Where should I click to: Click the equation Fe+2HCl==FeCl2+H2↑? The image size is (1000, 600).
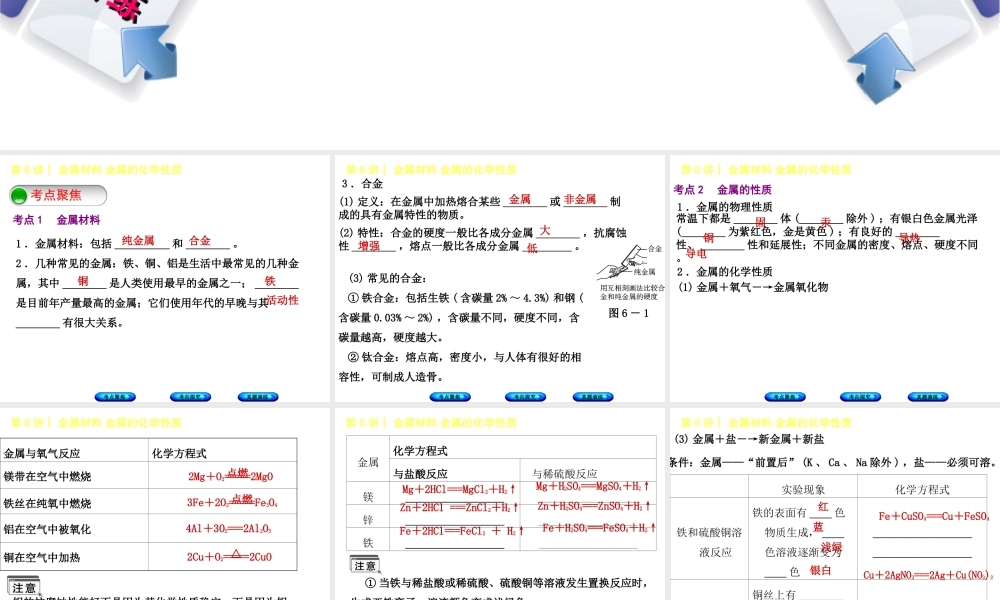(461, 530)
